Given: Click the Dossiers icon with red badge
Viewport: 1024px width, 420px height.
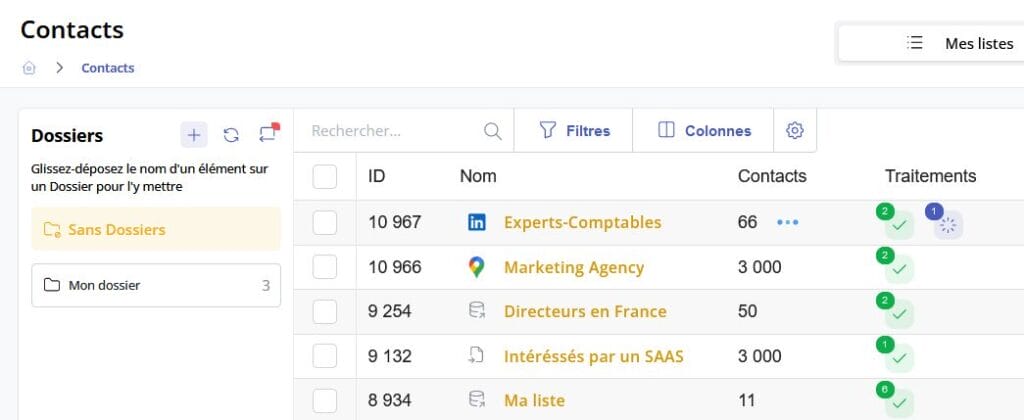Looking at the screenshot, I should (267, 134).
